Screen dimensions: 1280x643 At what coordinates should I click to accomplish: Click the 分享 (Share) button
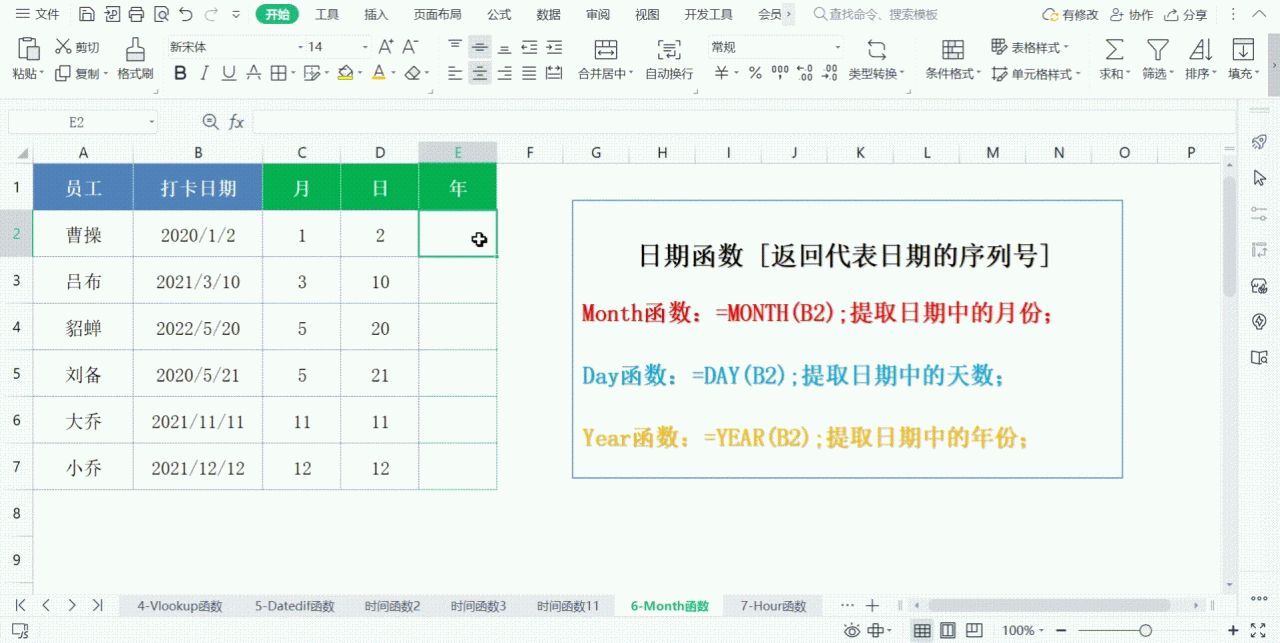(x=1186, y=15)
